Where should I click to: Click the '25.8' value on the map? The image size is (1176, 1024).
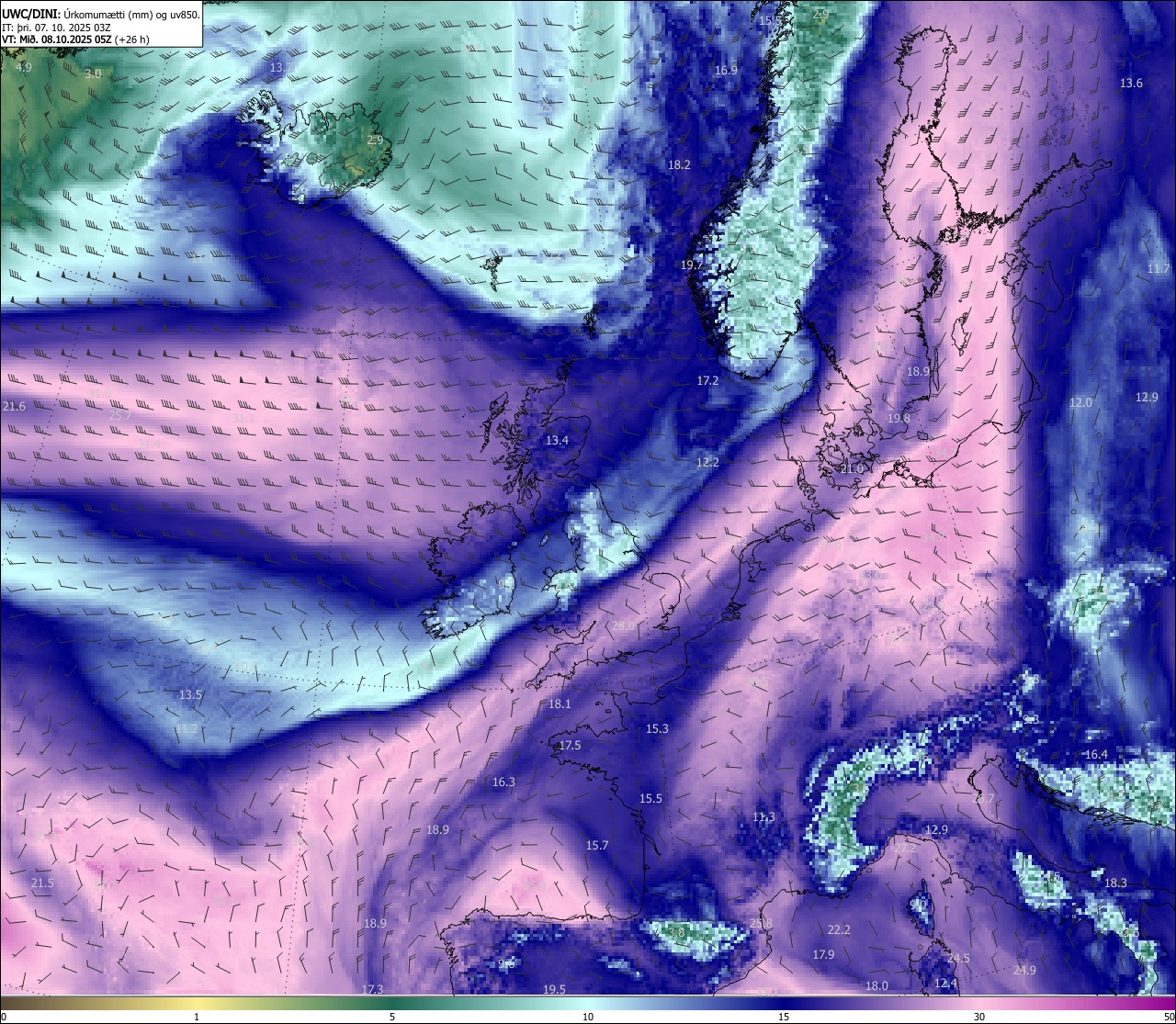point(761,923)
